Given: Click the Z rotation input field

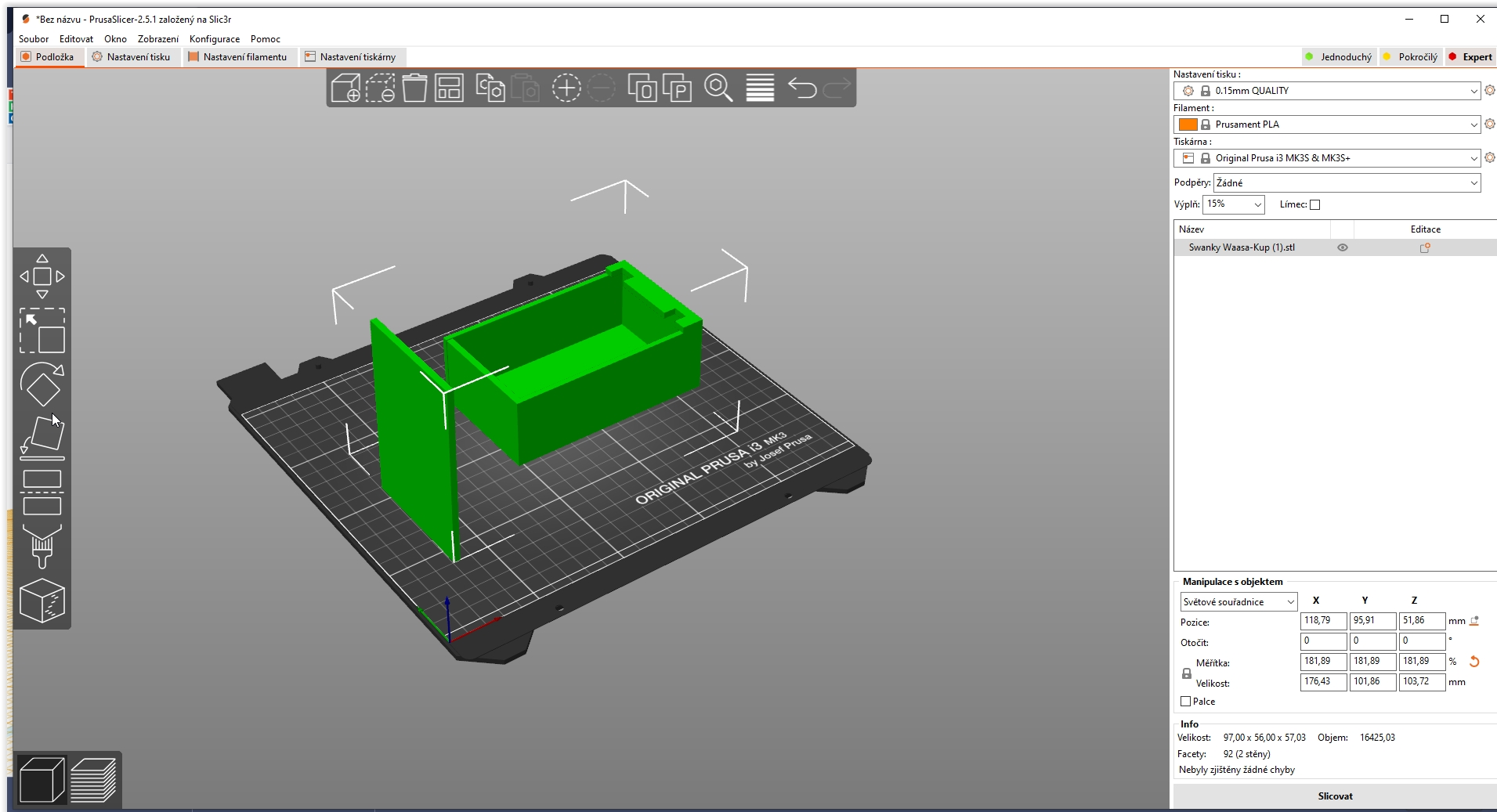Looking at the screenshot, I should 1422,641.
